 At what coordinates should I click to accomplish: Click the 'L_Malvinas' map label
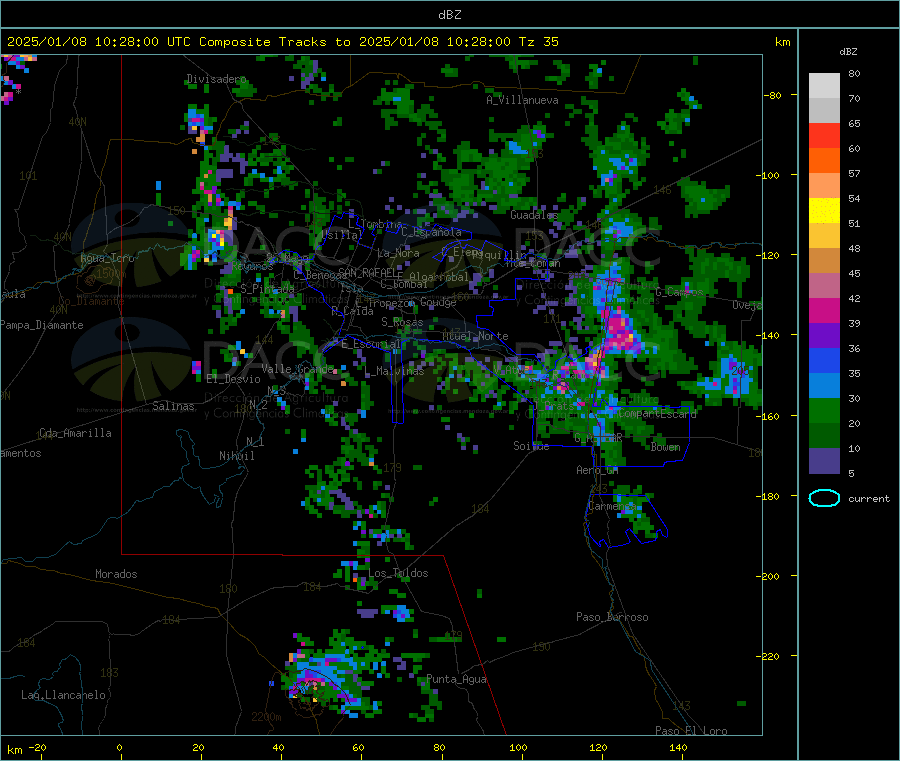click(x=394, y=371)
